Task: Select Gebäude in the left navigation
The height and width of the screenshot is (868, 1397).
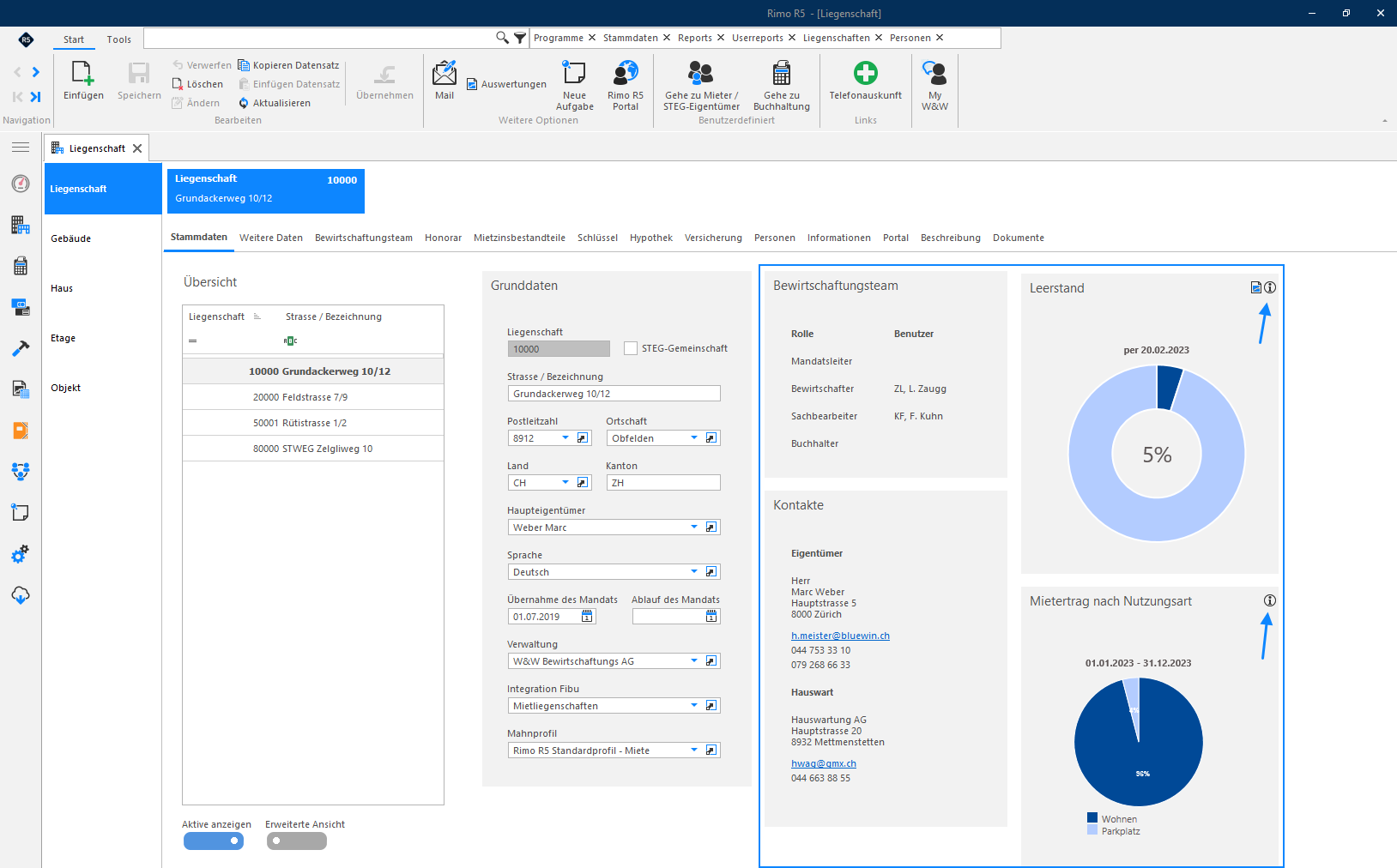Action: (103, 238)
